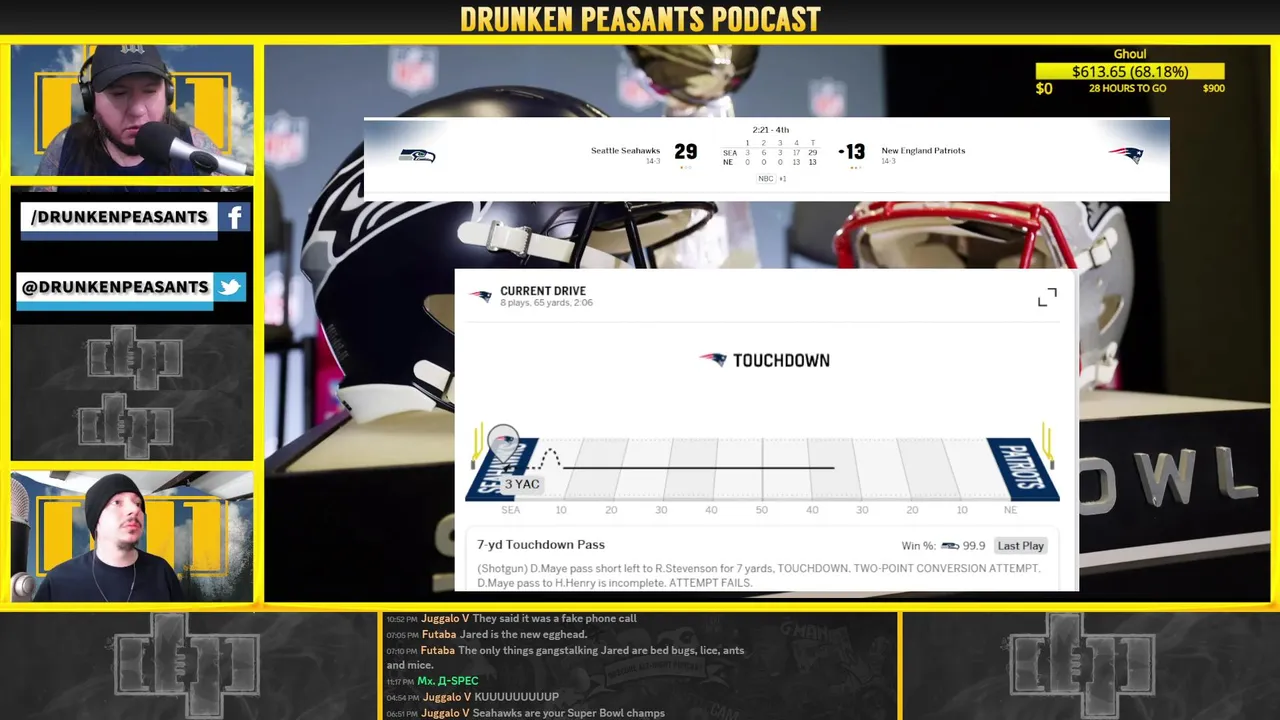
Task: Click the football marker in the end zone
Action: point(503,441)
